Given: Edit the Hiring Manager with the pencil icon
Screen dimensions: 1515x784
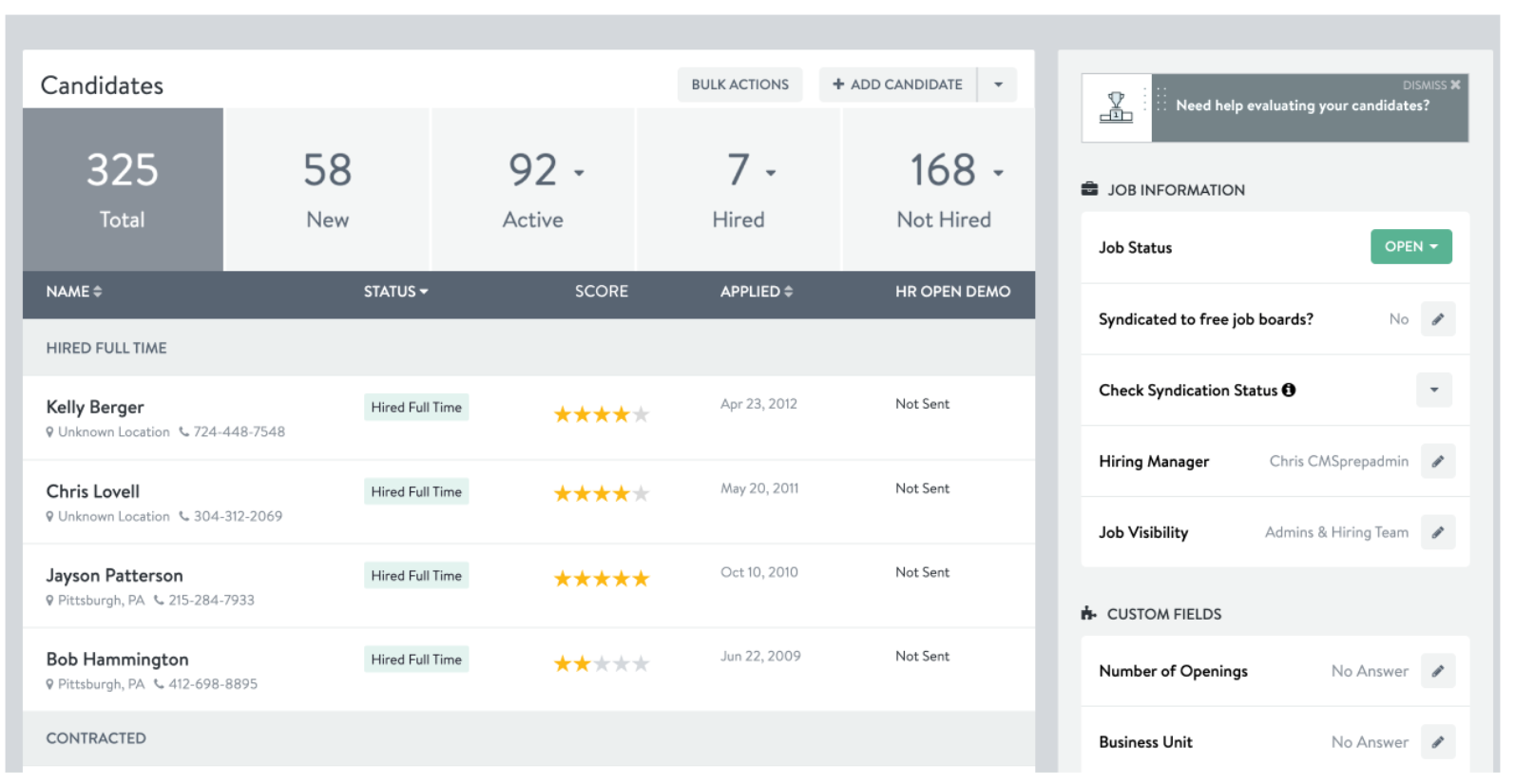Looking at the screenshot, I should click(1438, 462).
